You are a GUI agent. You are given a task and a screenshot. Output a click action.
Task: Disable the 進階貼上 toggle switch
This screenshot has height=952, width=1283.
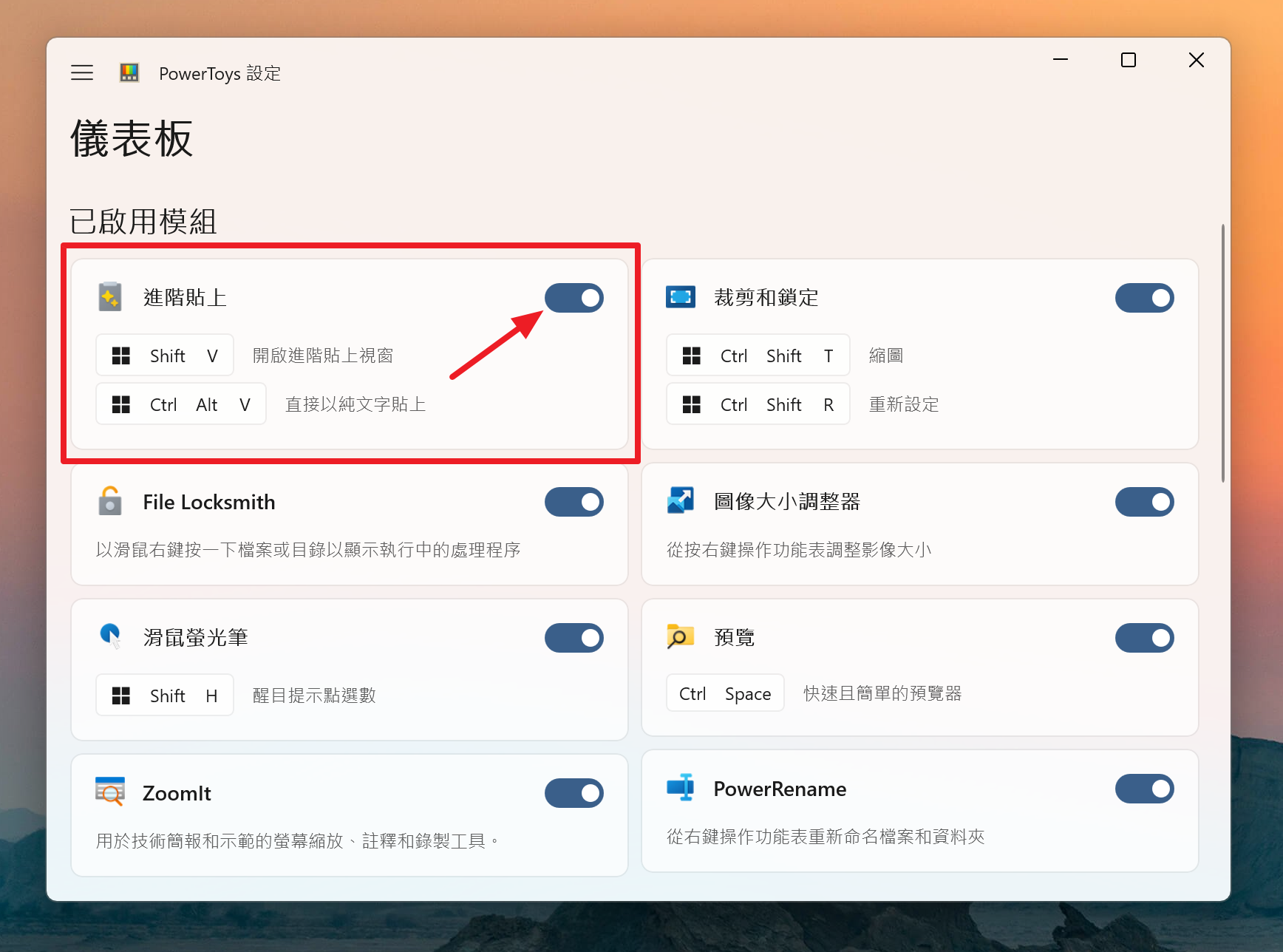(574, 298)
